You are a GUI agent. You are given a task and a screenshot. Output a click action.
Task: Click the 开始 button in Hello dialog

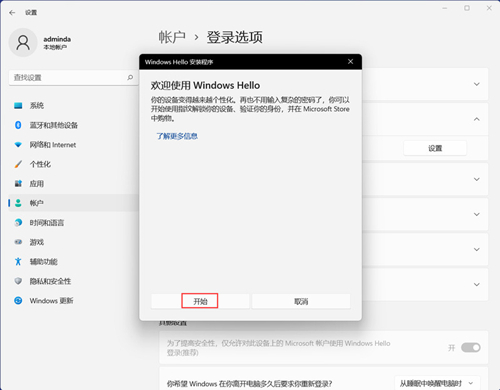[x=200, y=301]
